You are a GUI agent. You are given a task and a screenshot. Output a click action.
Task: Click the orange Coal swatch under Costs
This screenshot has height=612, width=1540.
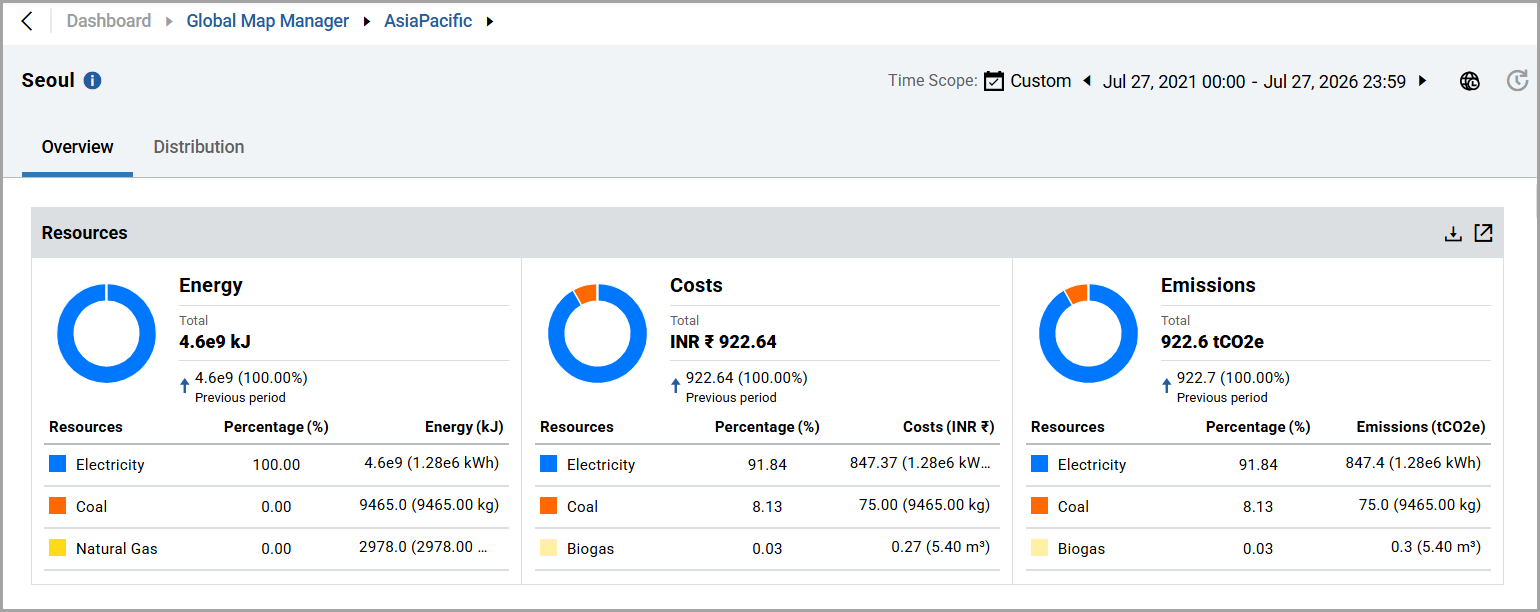548,506
